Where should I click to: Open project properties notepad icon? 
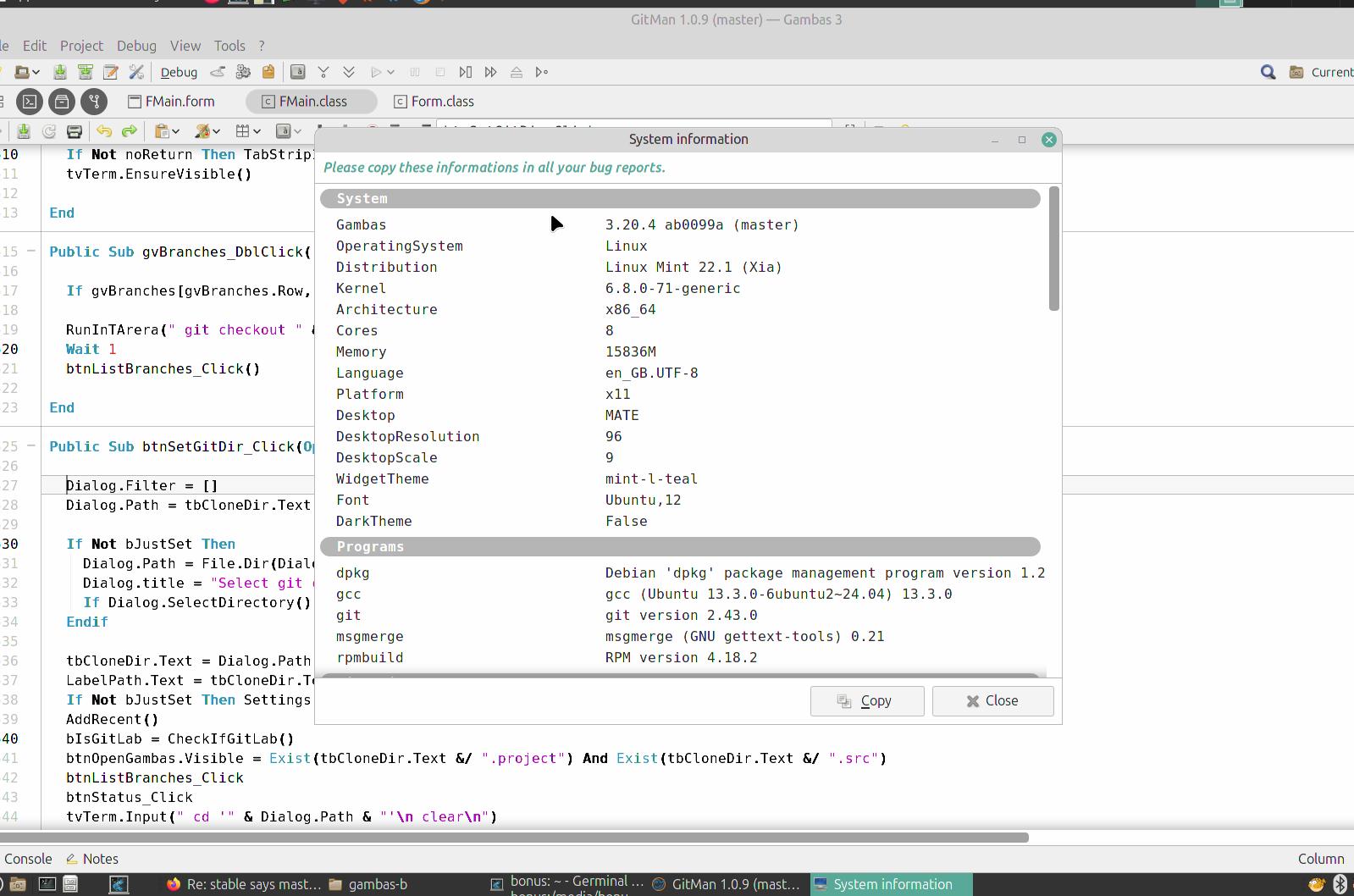click(111, 72)
